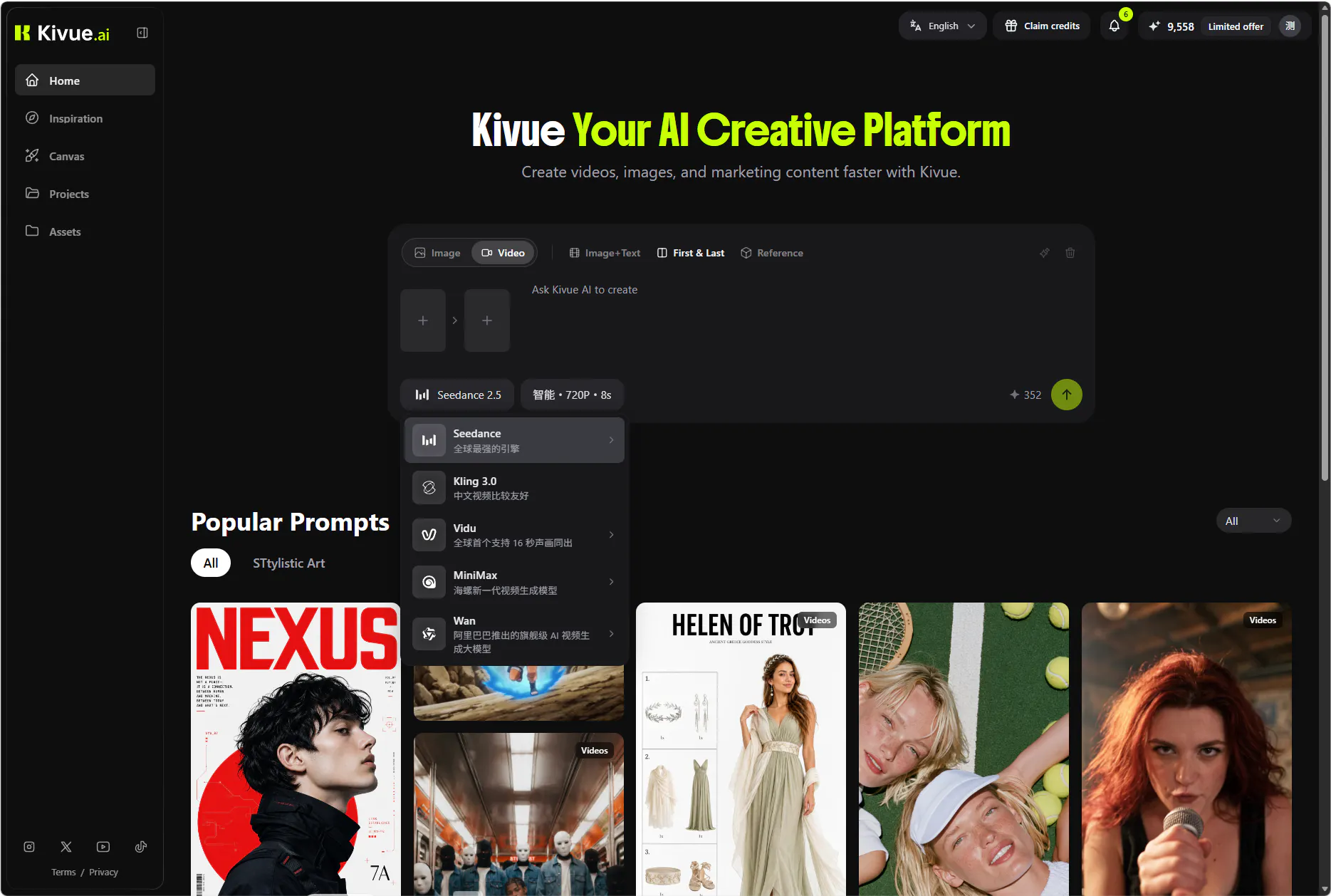
Task: Open the notifications bell
Action: pyautogui.click(x=1115, y=26)
